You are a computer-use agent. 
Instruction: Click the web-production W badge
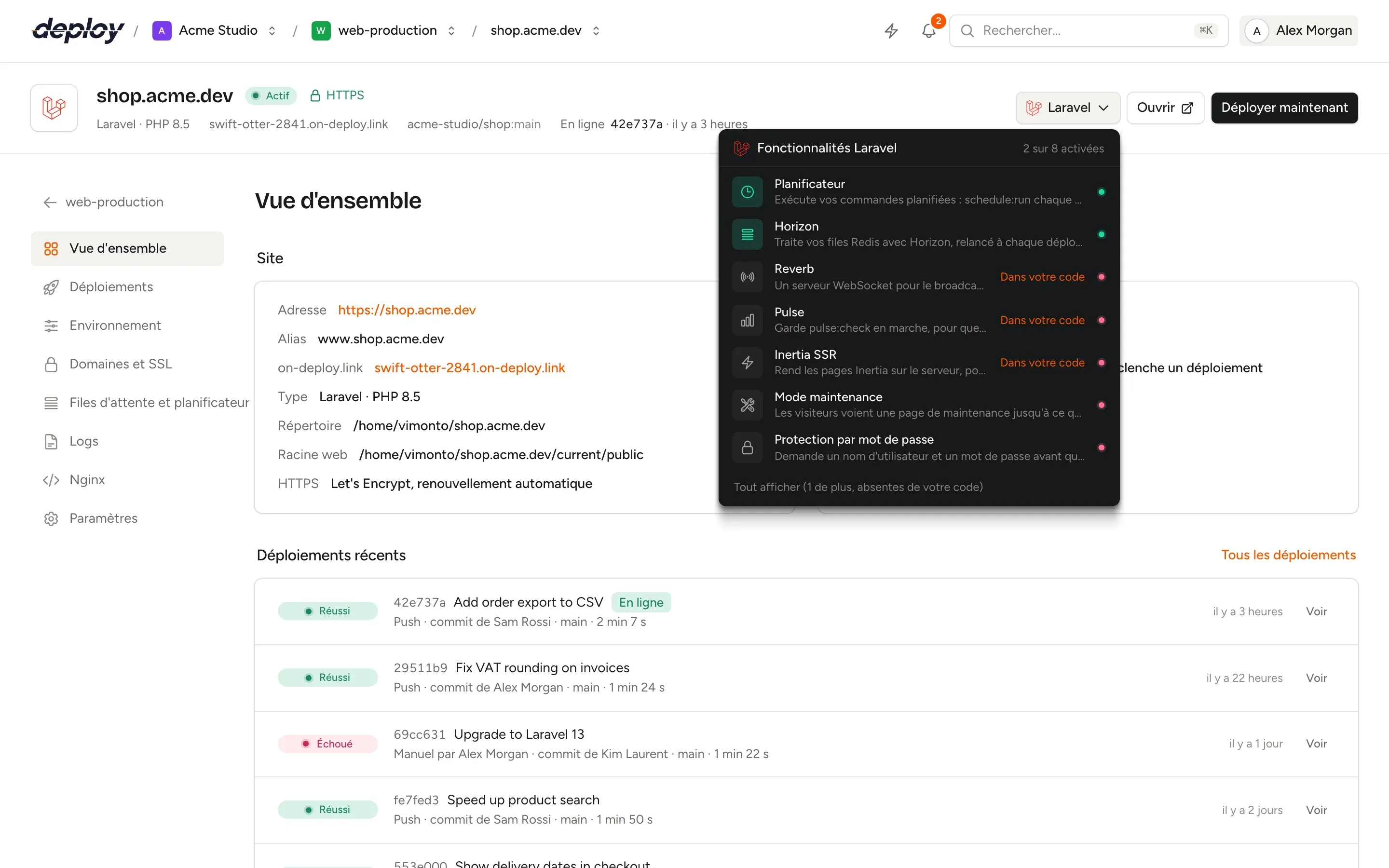[321, 30]
